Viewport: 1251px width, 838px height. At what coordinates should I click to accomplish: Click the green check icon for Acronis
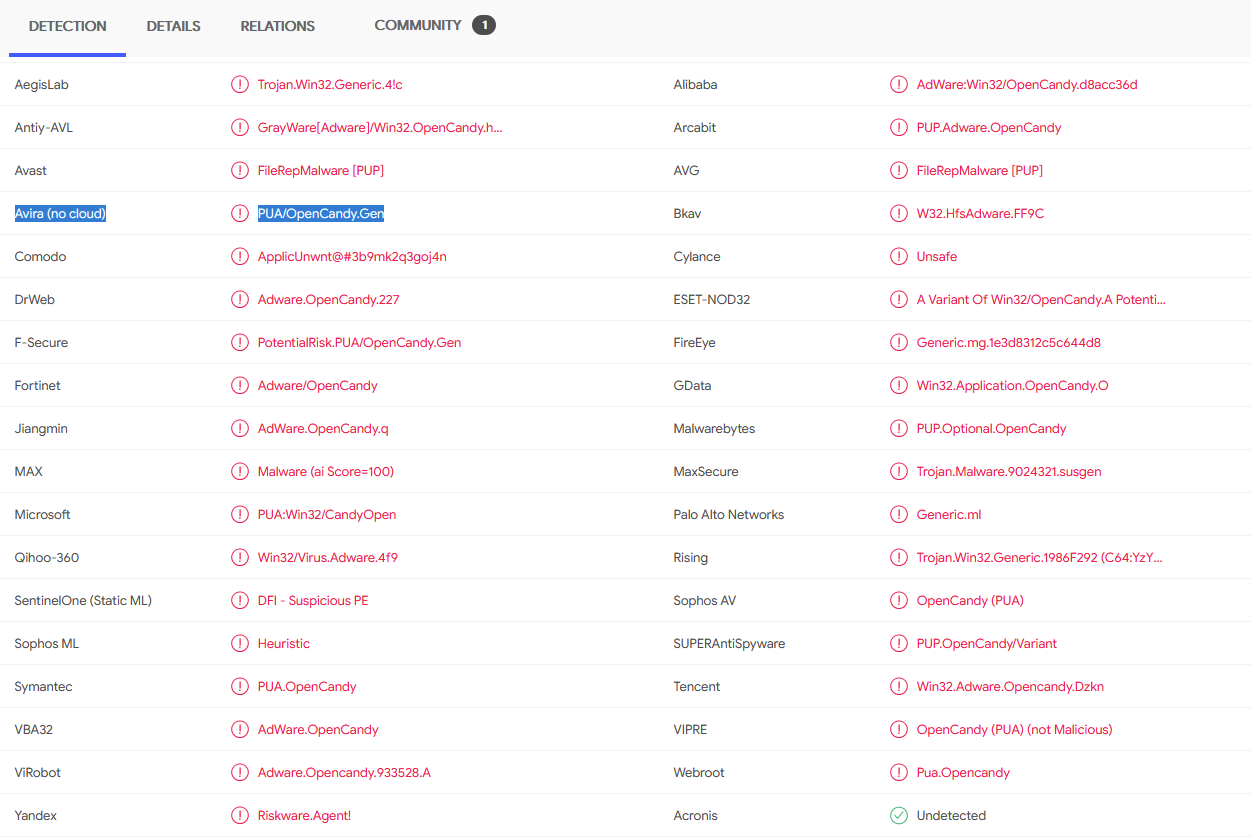pyautogui.click(x=899, y=816)
